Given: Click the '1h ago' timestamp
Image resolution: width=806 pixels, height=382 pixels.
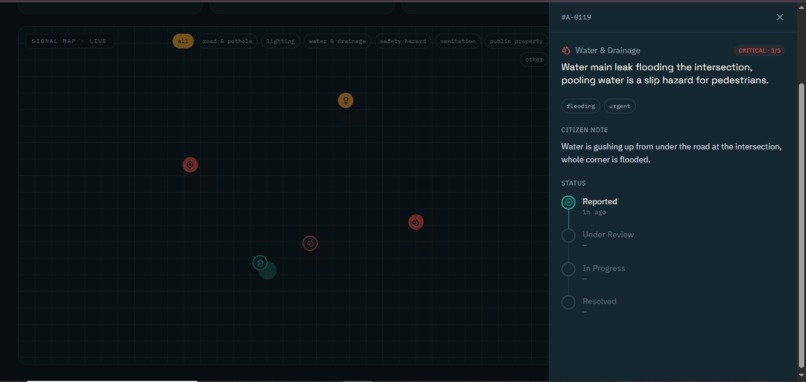Looking at the screenshot, I should tap(594, 212).
